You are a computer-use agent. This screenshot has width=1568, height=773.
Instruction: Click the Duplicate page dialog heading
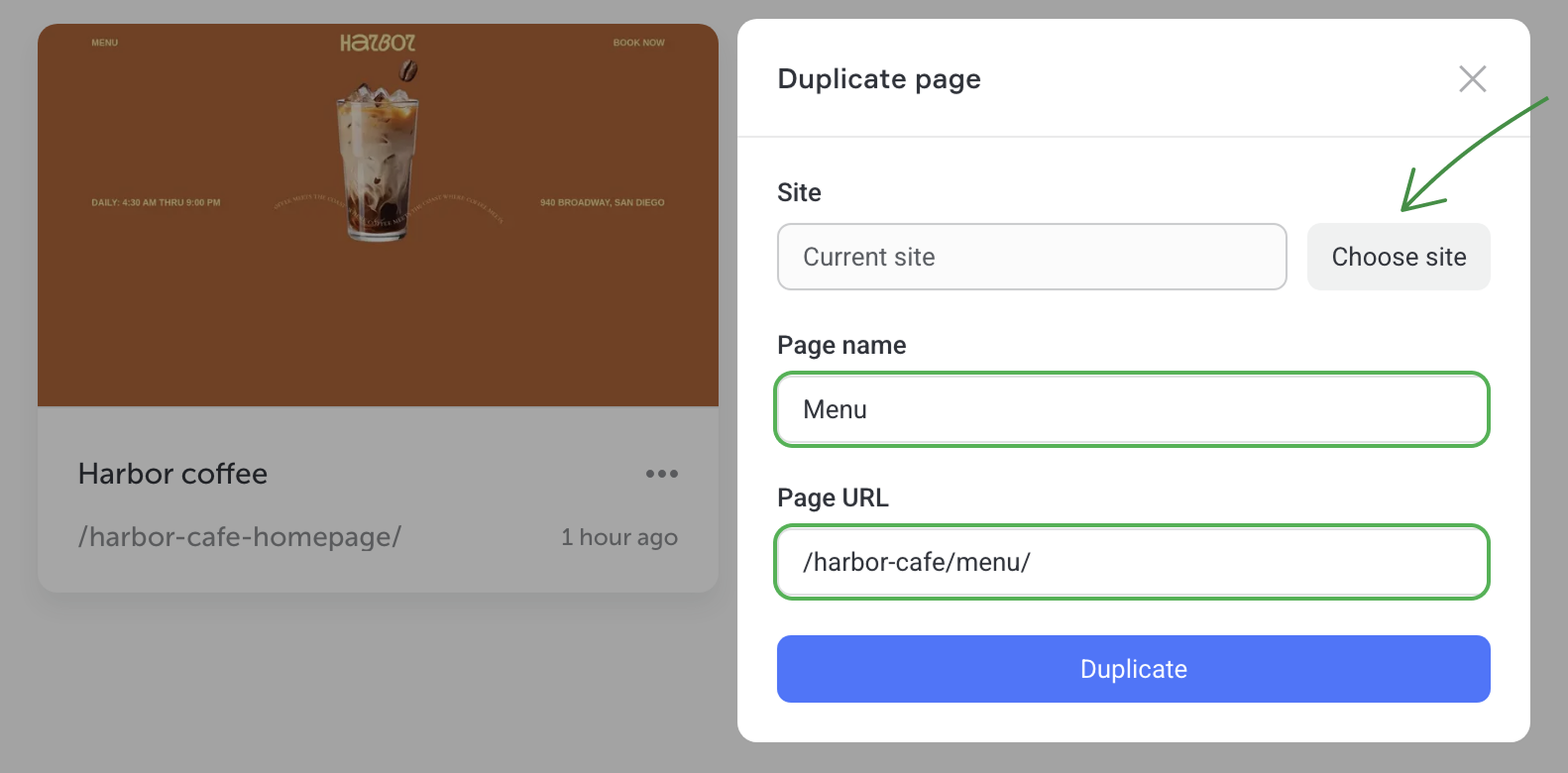click(x=879, y=79)
